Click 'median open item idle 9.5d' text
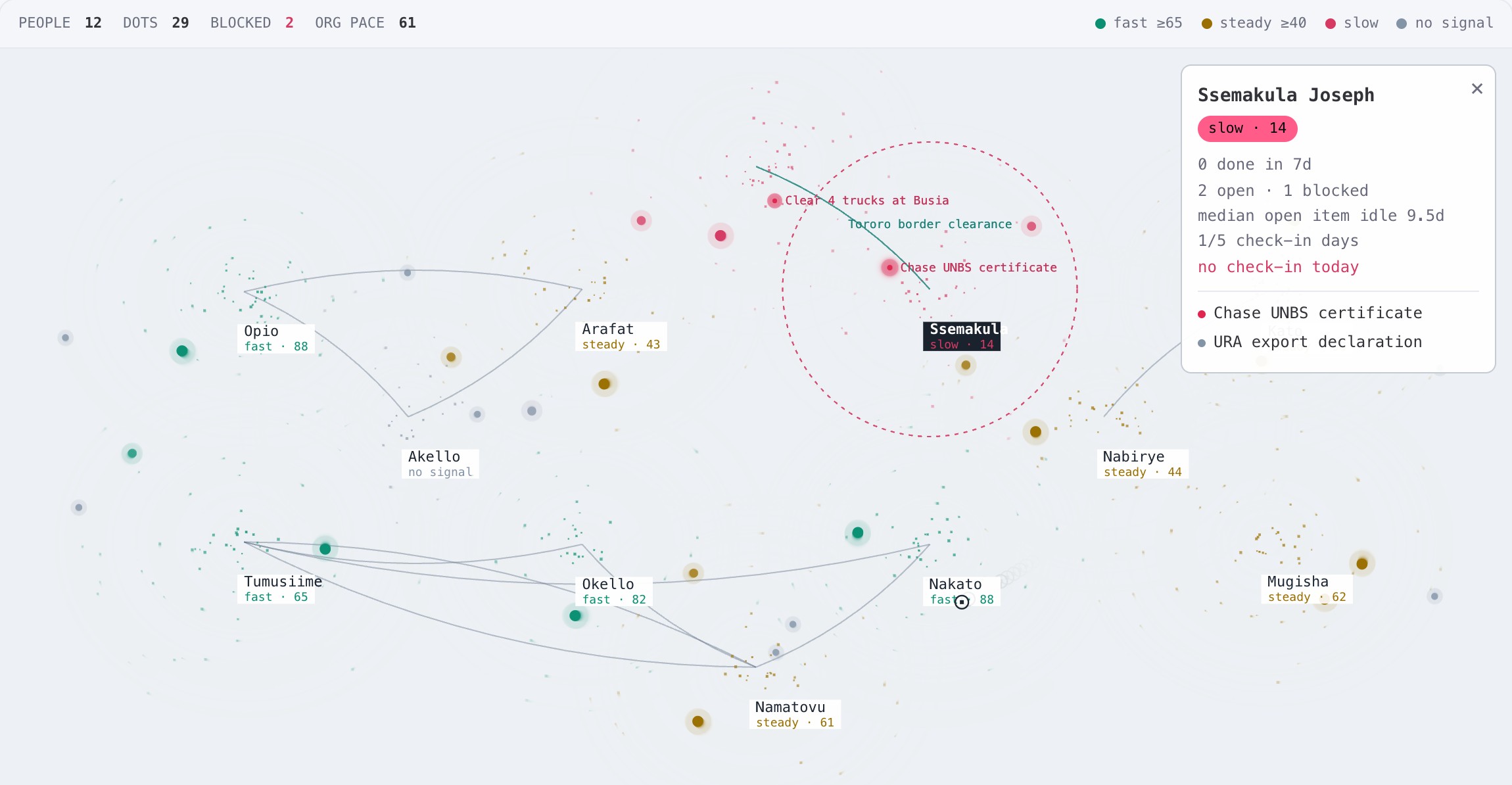Screen dimensions: 1512x785 1320,216
